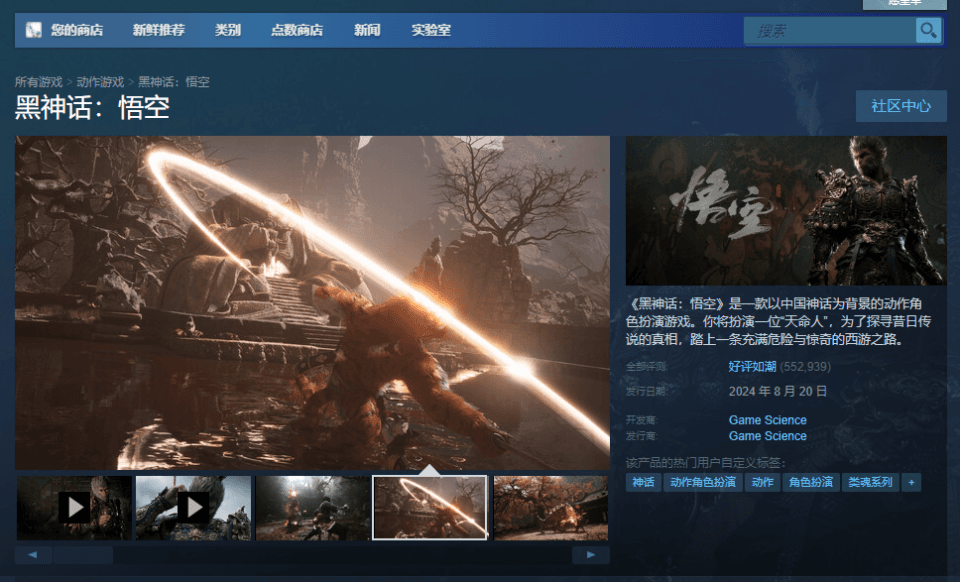Viewport: 960px width, 582px height.
Task: Open the 类别 menu
Action: pyautogui.click(x=228, y=30)
